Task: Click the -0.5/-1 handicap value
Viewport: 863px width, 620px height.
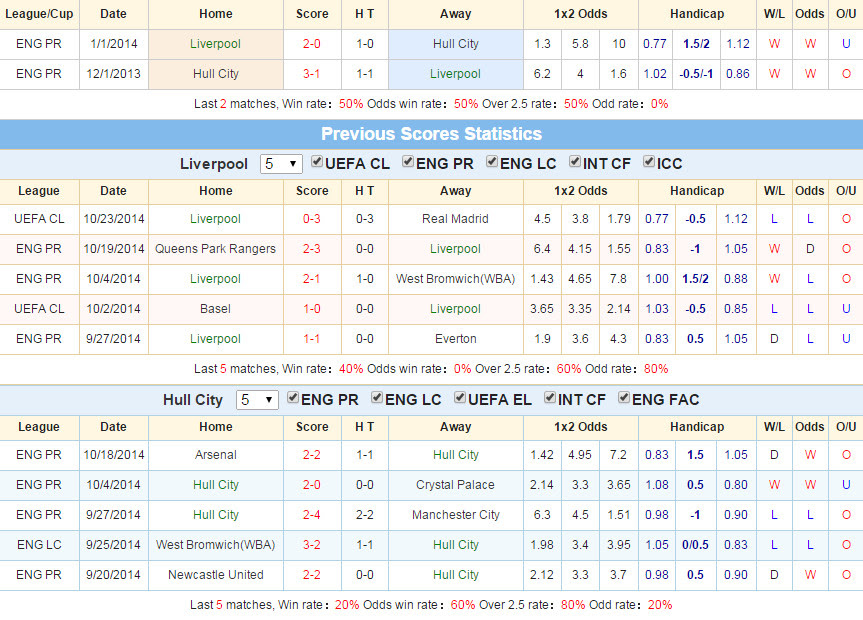Action: tap(696, 74)
